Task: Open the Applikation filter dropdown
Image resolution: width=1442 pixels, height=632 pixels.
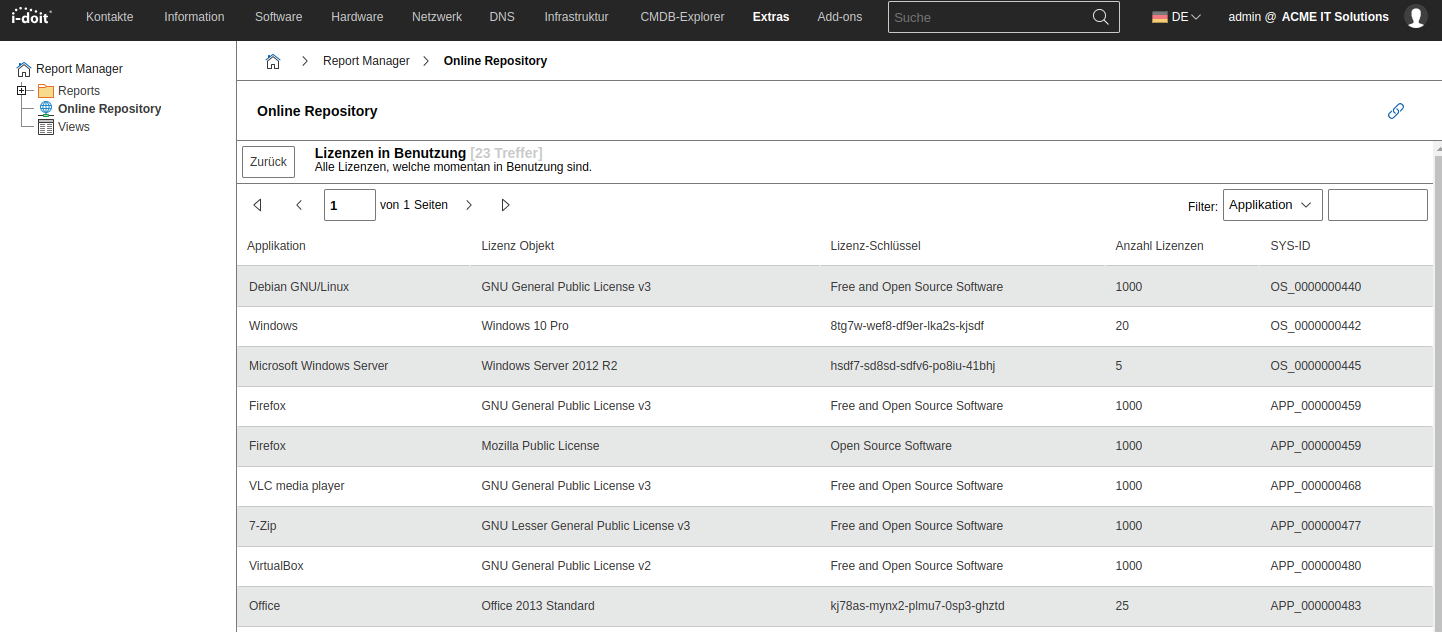Action: click(1272, 205)
